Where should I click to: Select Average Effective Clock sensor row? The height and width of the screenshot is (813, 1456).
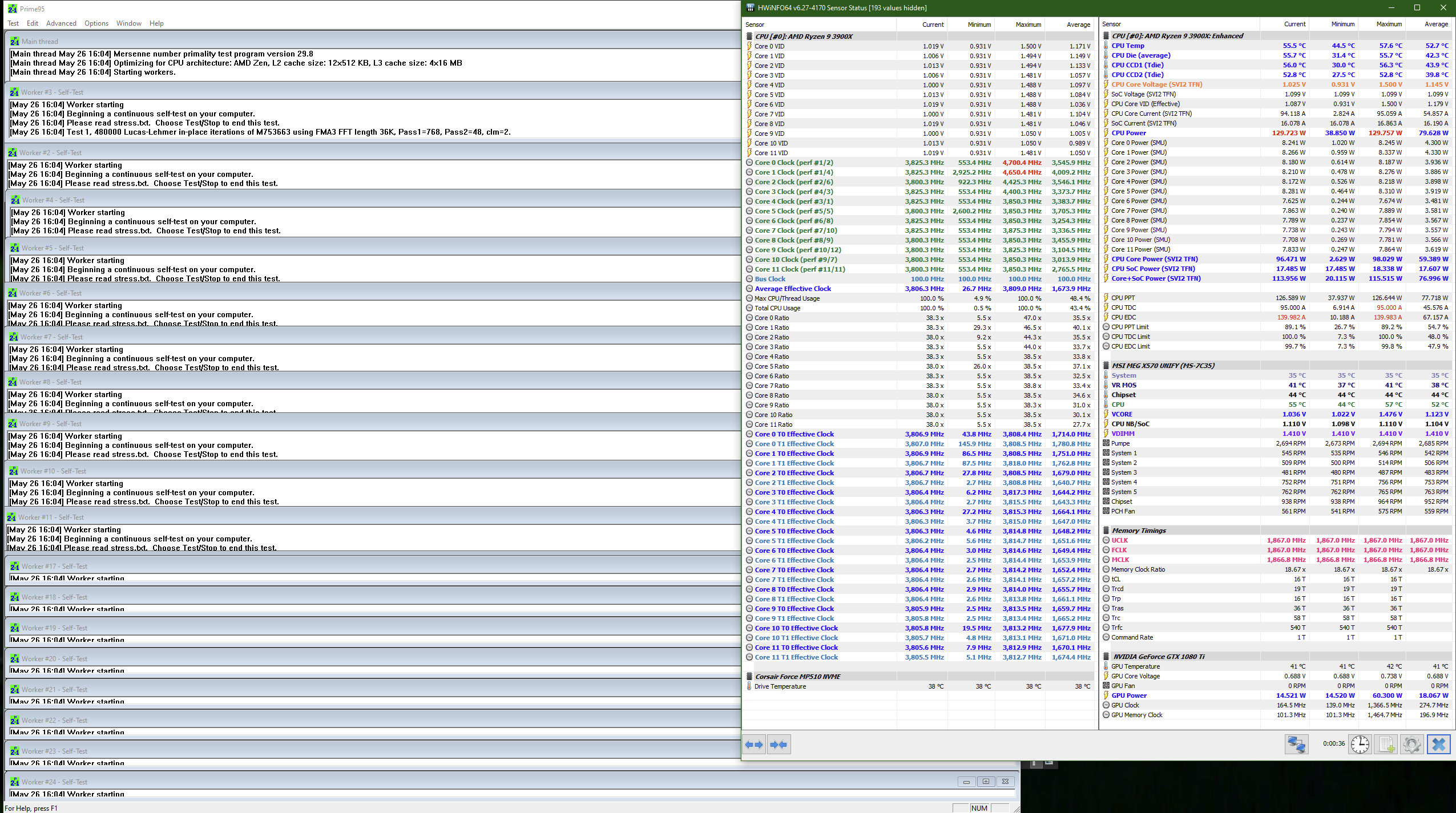coord(793,289)
